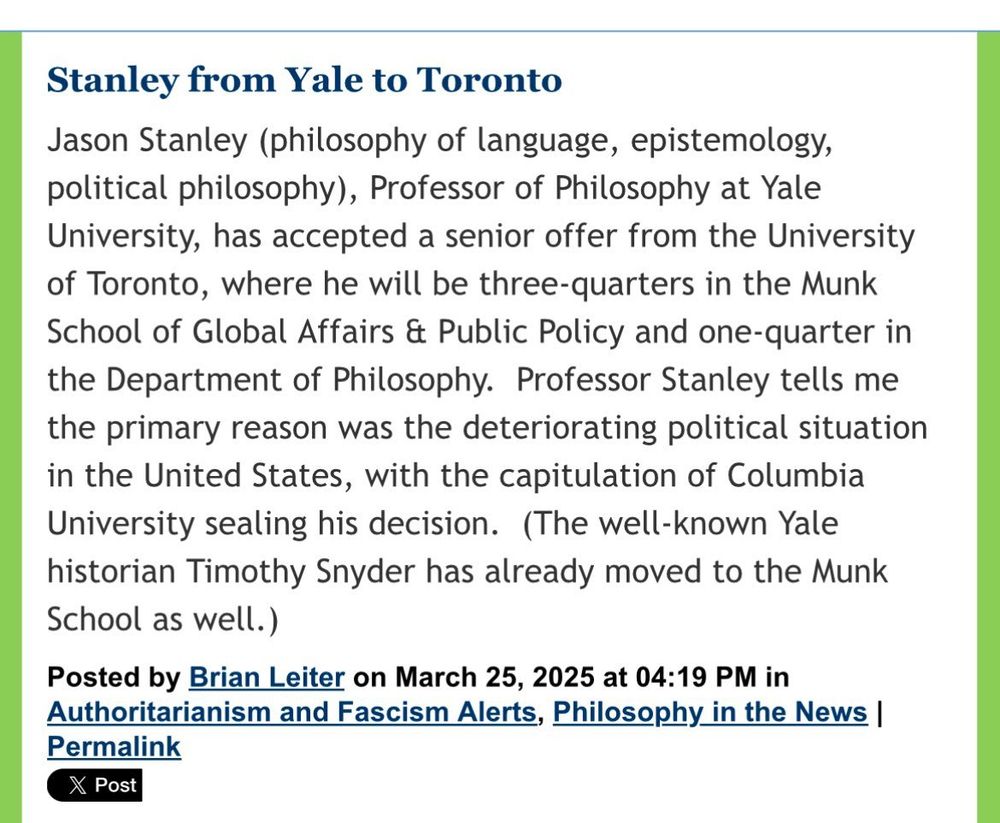Open the Authoritarianism and Fascism Alerts category
The image size is (1000, 823).
[x=291, y=712]
